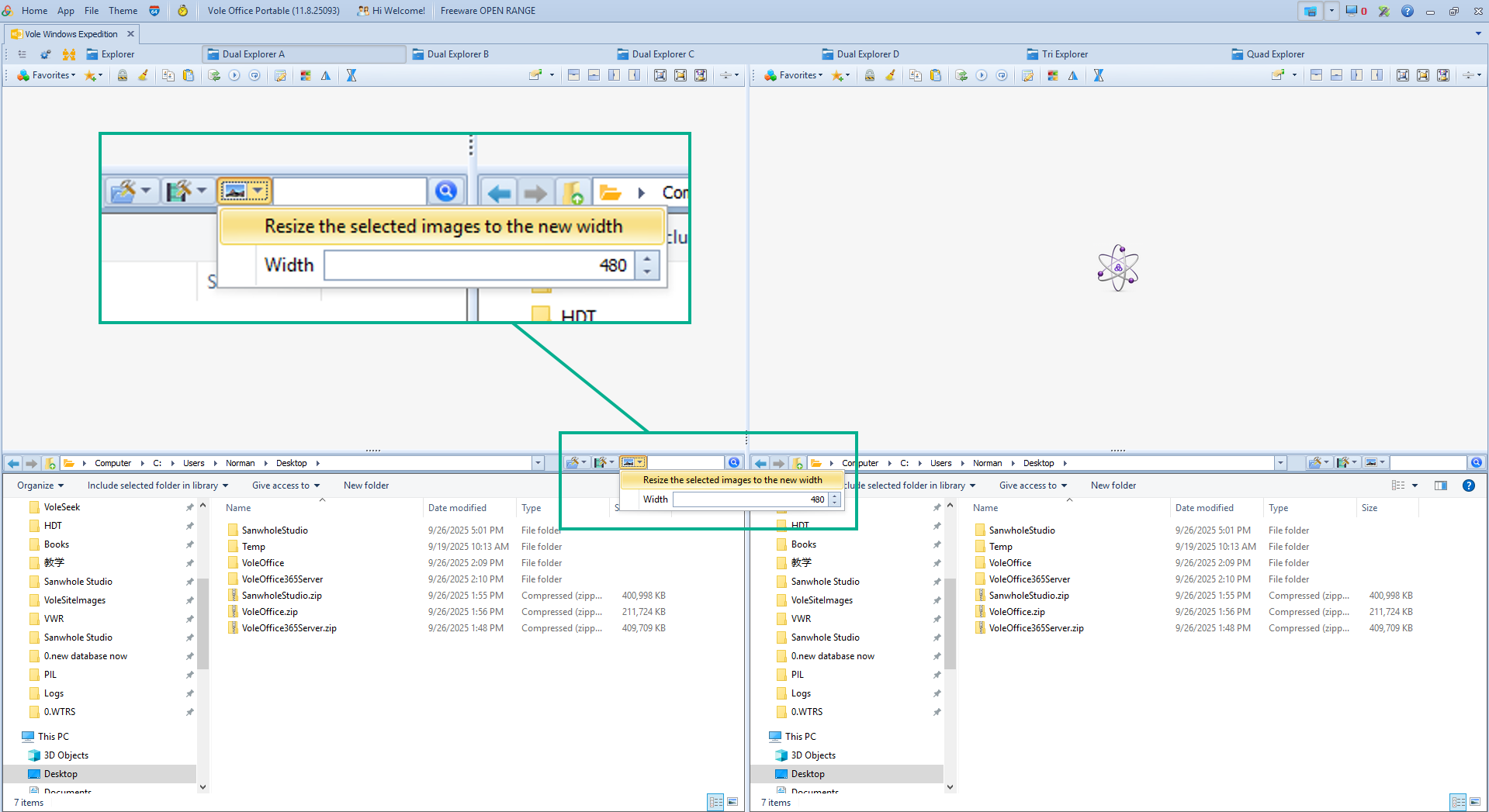The image size is (1489, 812).
Task: Click the paste clipboard icon in left toolbar
Action: [x=189, y=75]
